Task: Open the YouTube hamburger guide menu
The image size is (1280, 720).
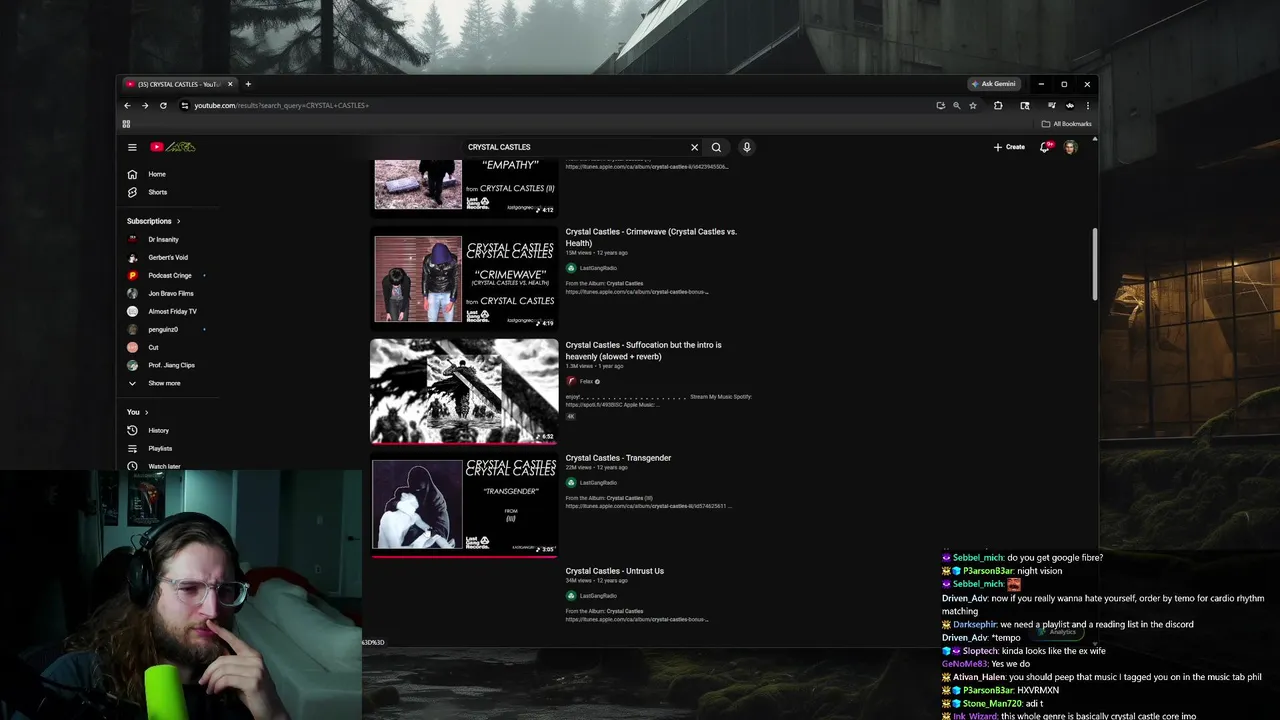Action: 132,147
